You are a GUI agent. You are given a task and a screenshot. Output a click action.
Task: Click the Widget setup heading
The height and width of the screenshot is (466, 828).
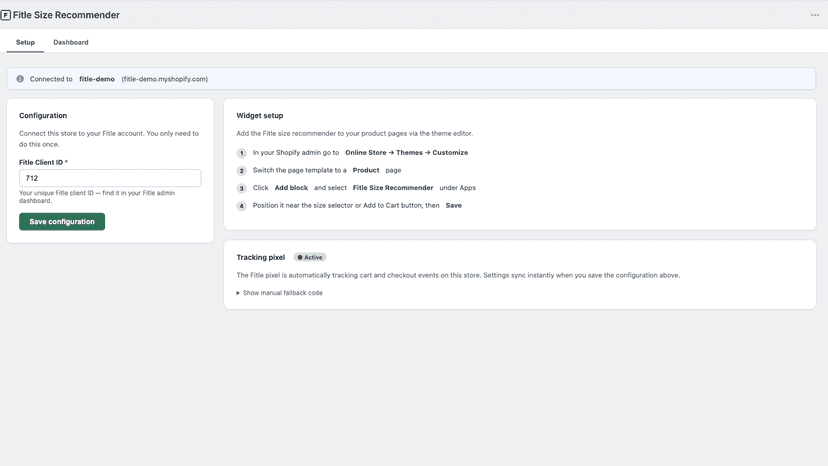click(x=260, y=115)
